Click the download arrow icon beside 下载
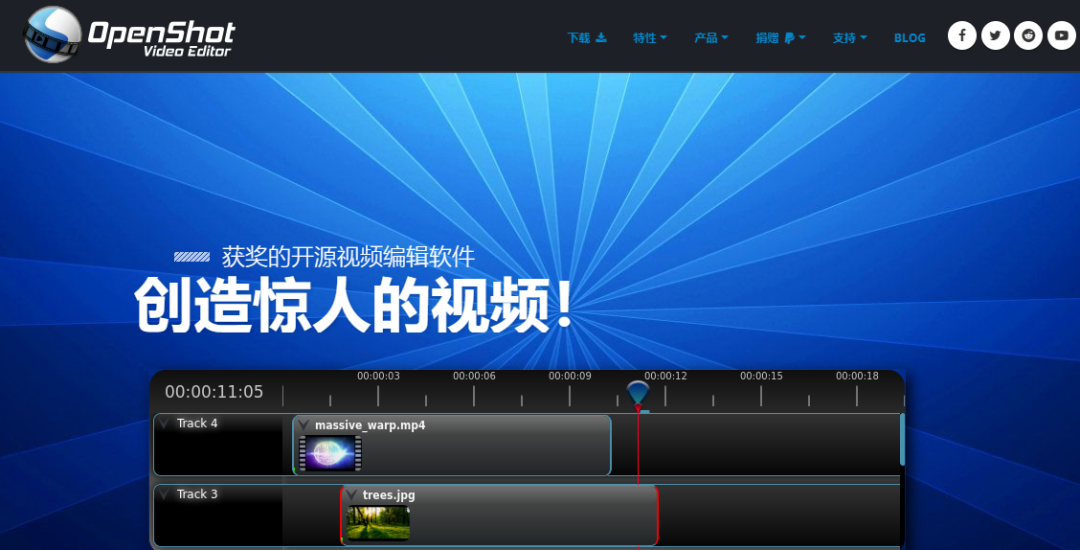 click(x=601, y=37)
